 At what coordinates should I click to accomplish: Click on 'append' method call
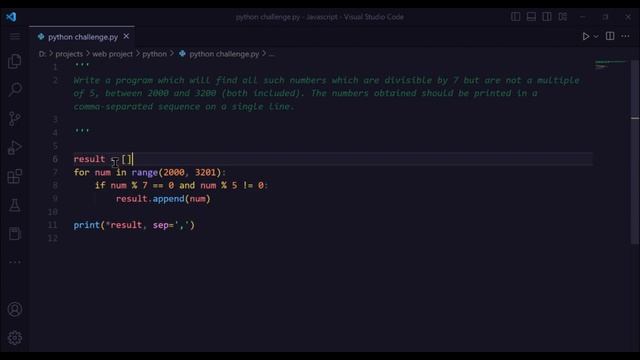click(168, 199)
